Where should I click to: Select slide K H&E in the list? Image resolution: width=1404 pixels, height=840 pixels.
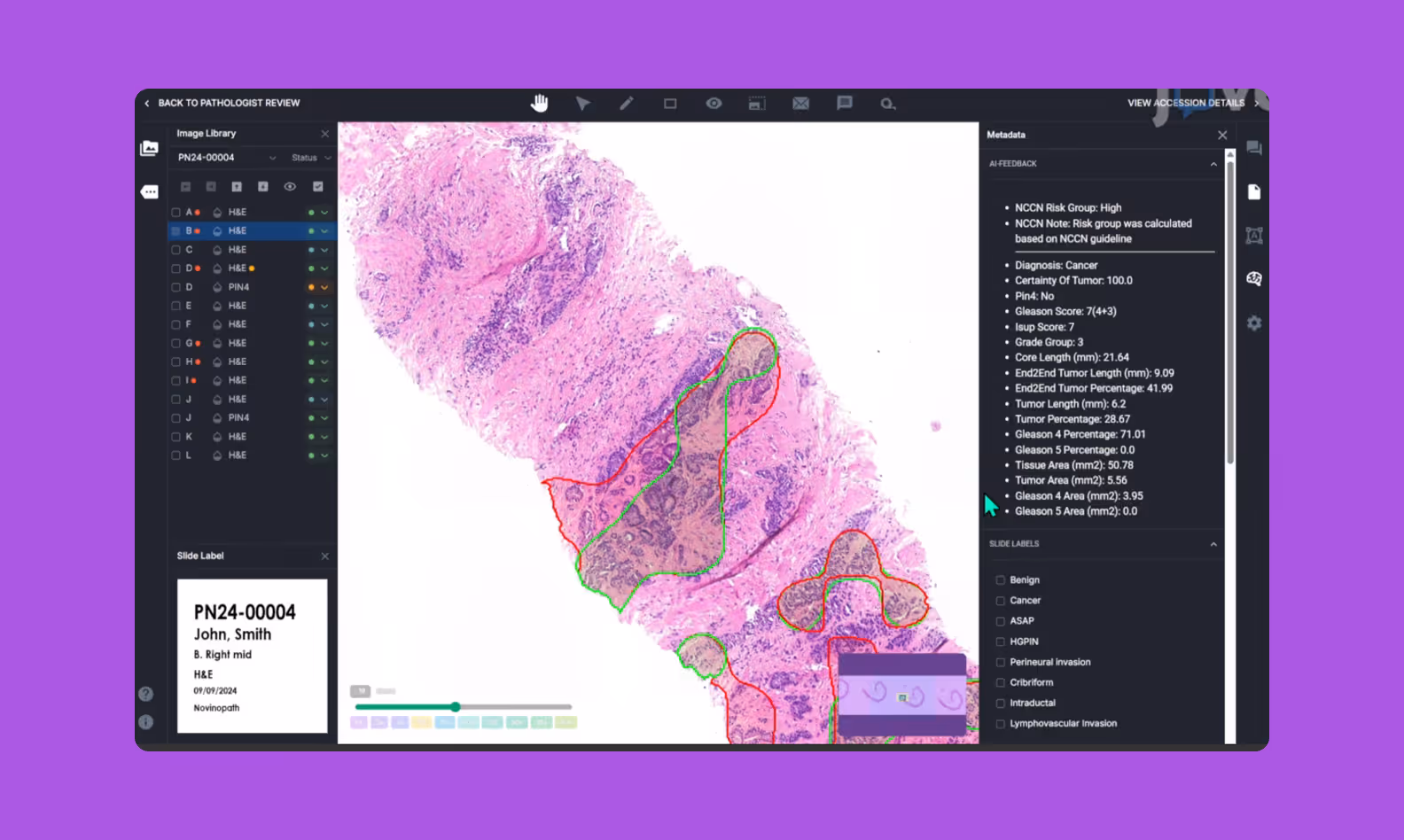pyautogui.click(x=252, y=437)
